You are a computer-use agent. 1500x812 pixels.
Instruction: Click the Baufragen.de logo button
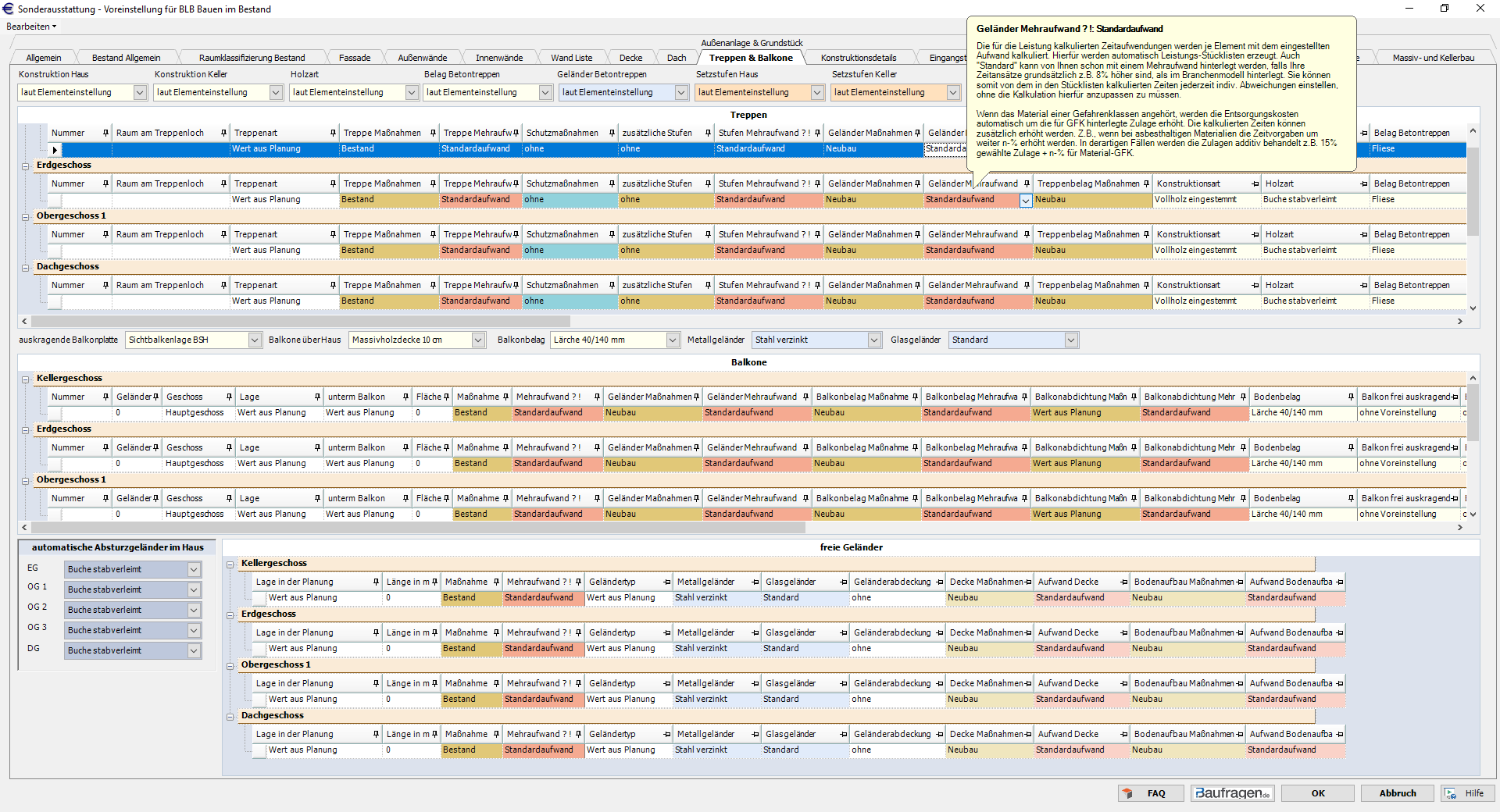tap(1232, 793)
